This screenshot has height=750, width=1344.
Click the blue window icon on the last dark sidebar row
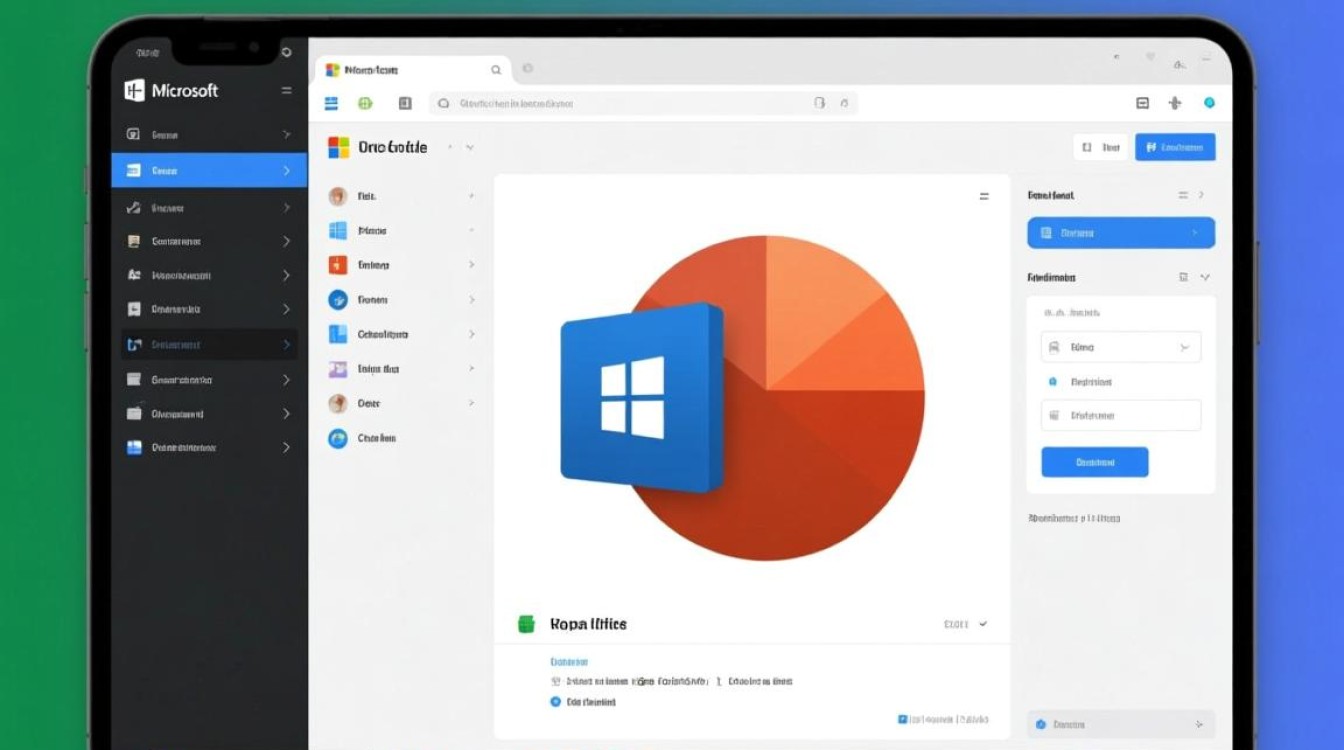tap(134, 448)
